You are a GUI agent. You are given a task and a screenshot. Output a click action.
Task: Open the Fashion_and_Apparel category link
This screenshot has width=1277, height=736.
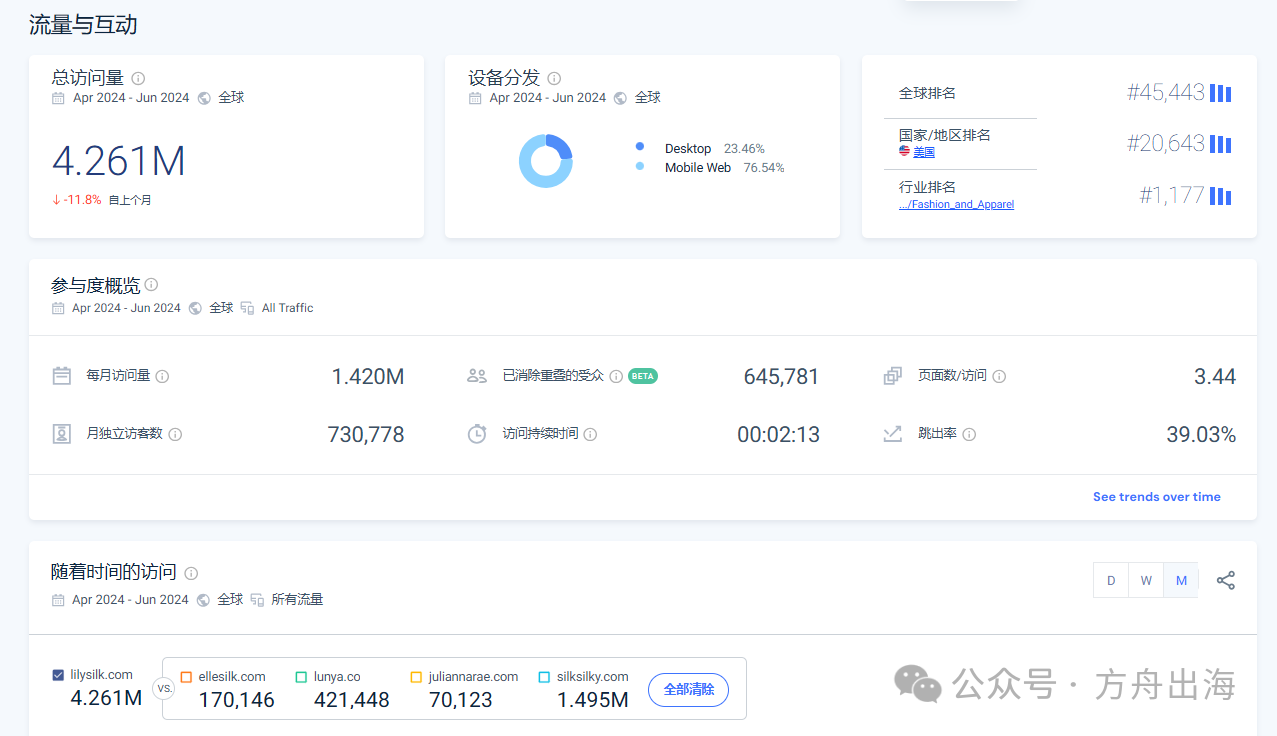click(x=956, y=204)
